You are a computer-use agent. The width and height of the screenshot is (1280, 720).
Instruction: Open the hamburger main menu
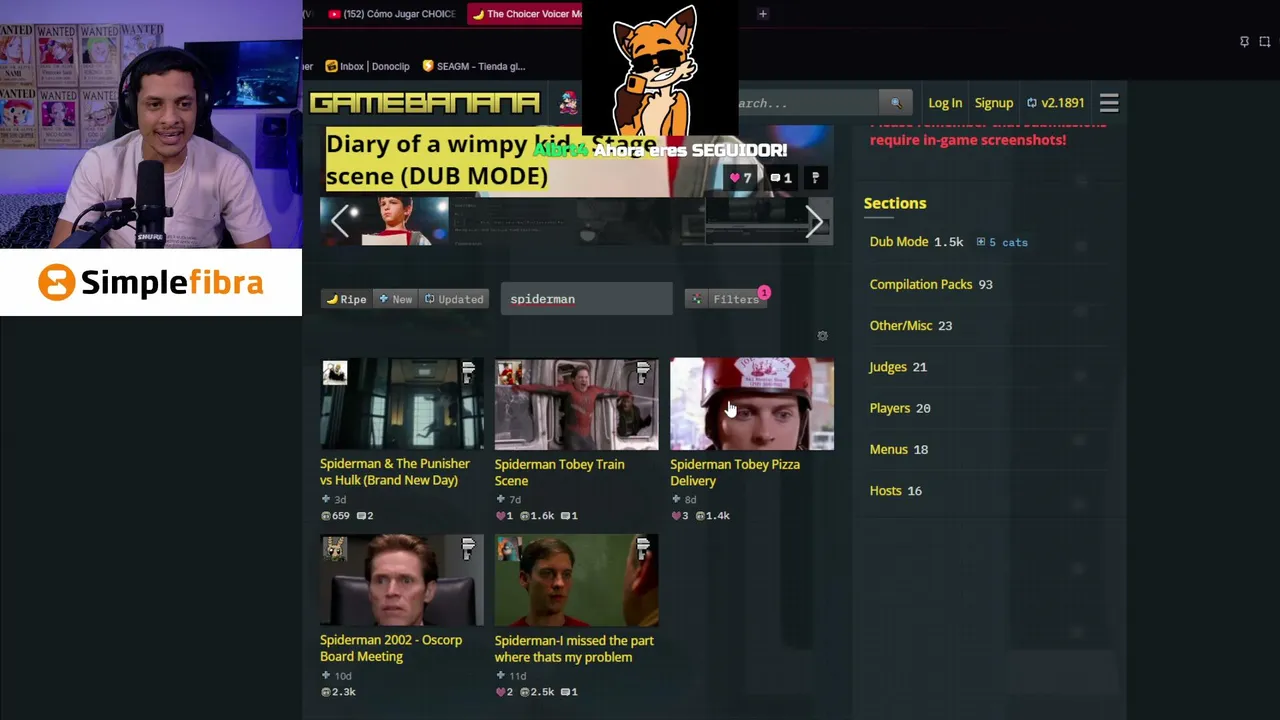click(1109, 103)
